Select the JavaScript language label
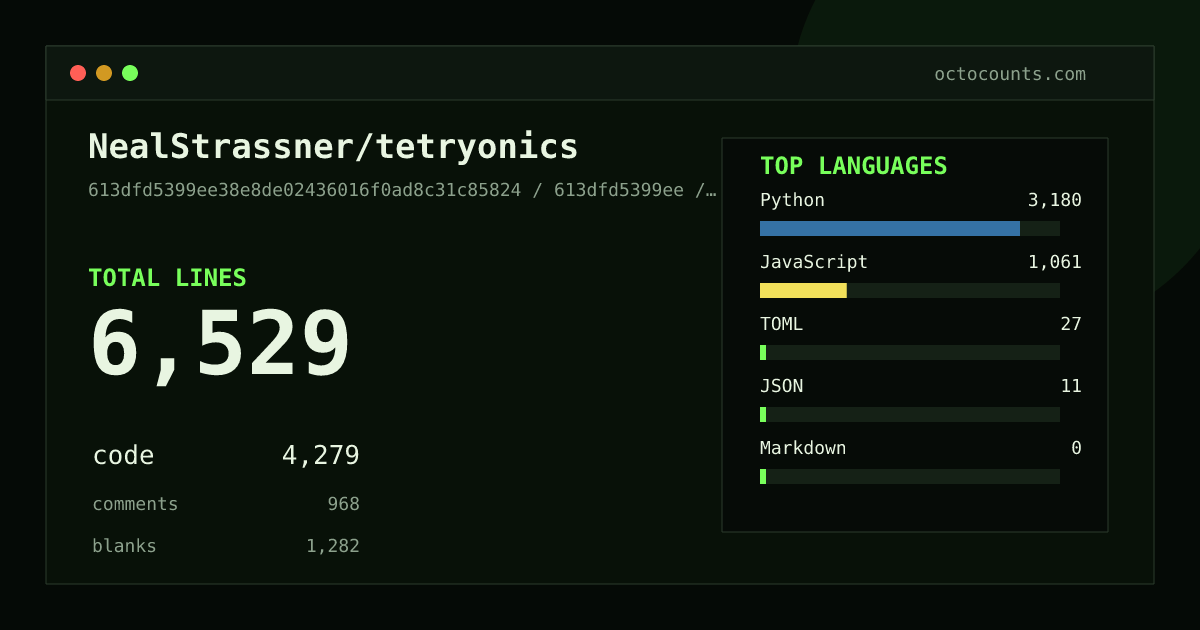This screenshot has width=1200, height=630. pos(814,262)
